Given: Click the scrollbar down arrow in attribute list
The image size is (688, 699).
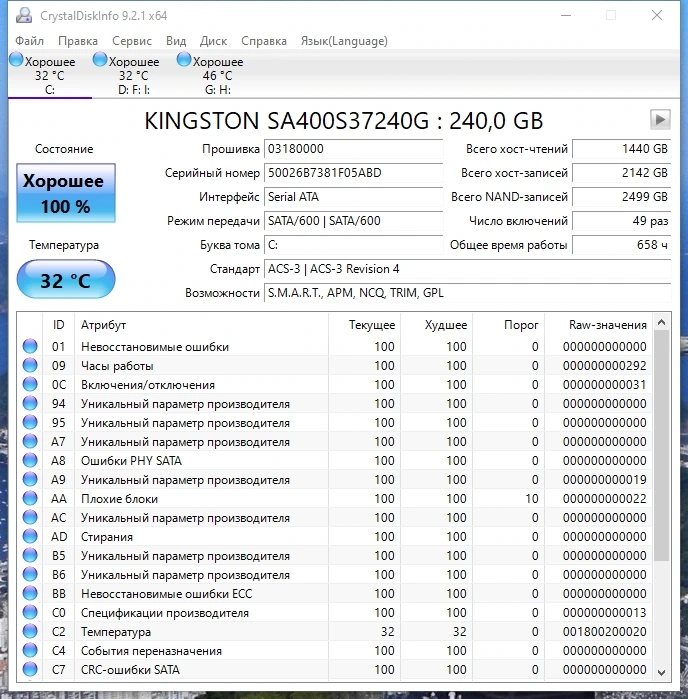Looking at the screenshot, I should coord(662,672).
